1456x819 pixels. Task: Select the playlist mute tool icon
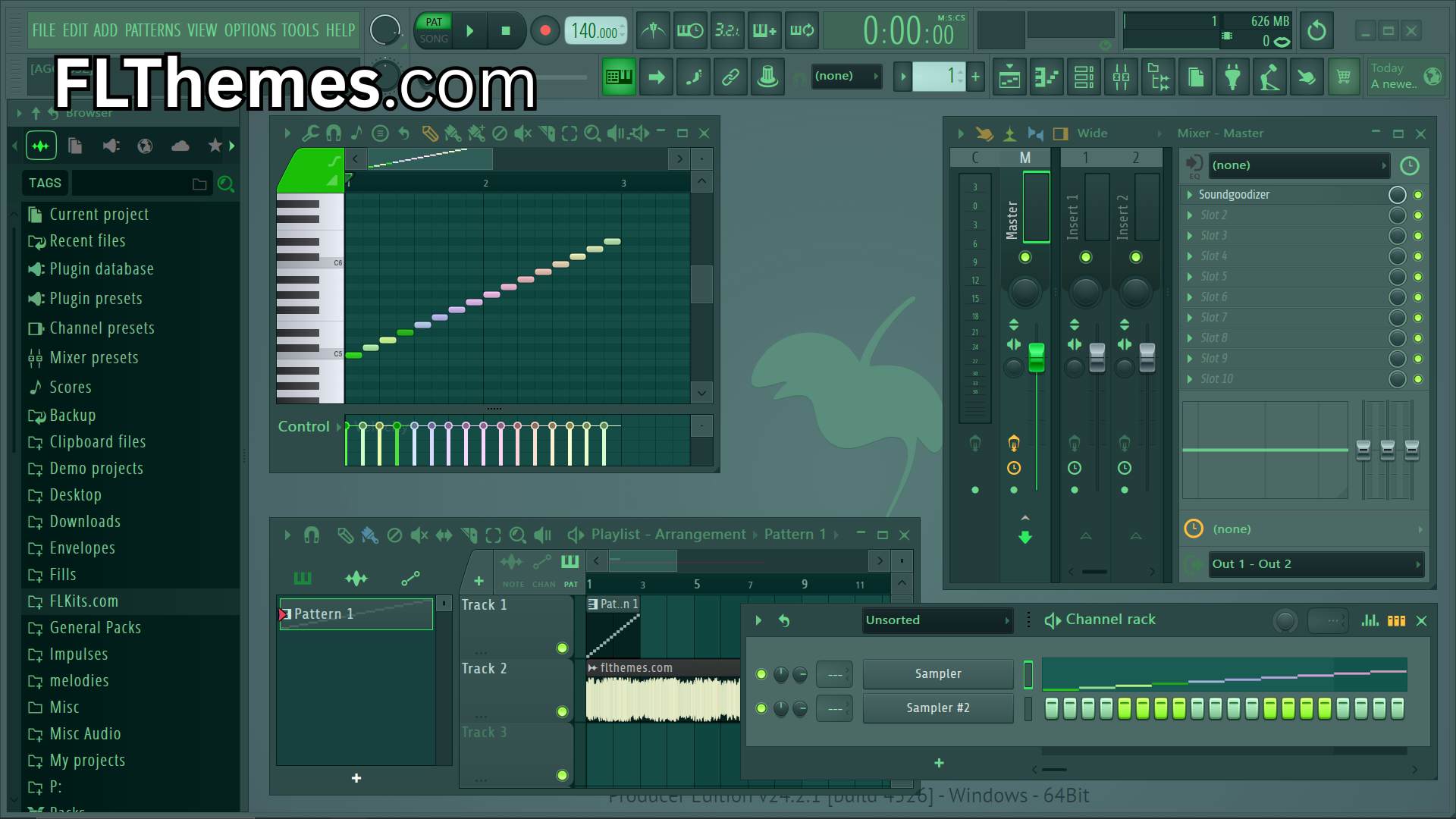tap(419, 535)
